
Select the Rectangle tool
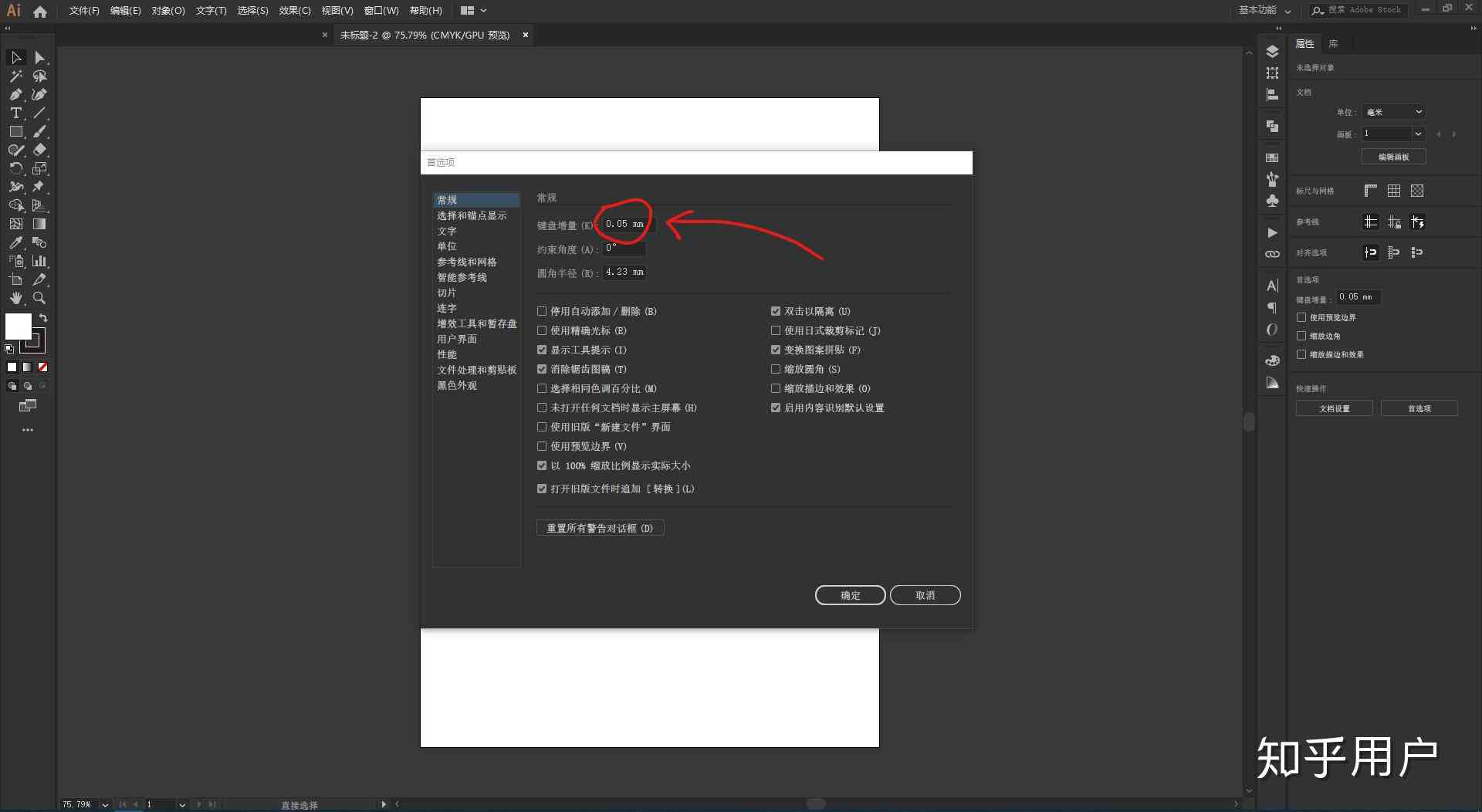[x=15, y=132]
